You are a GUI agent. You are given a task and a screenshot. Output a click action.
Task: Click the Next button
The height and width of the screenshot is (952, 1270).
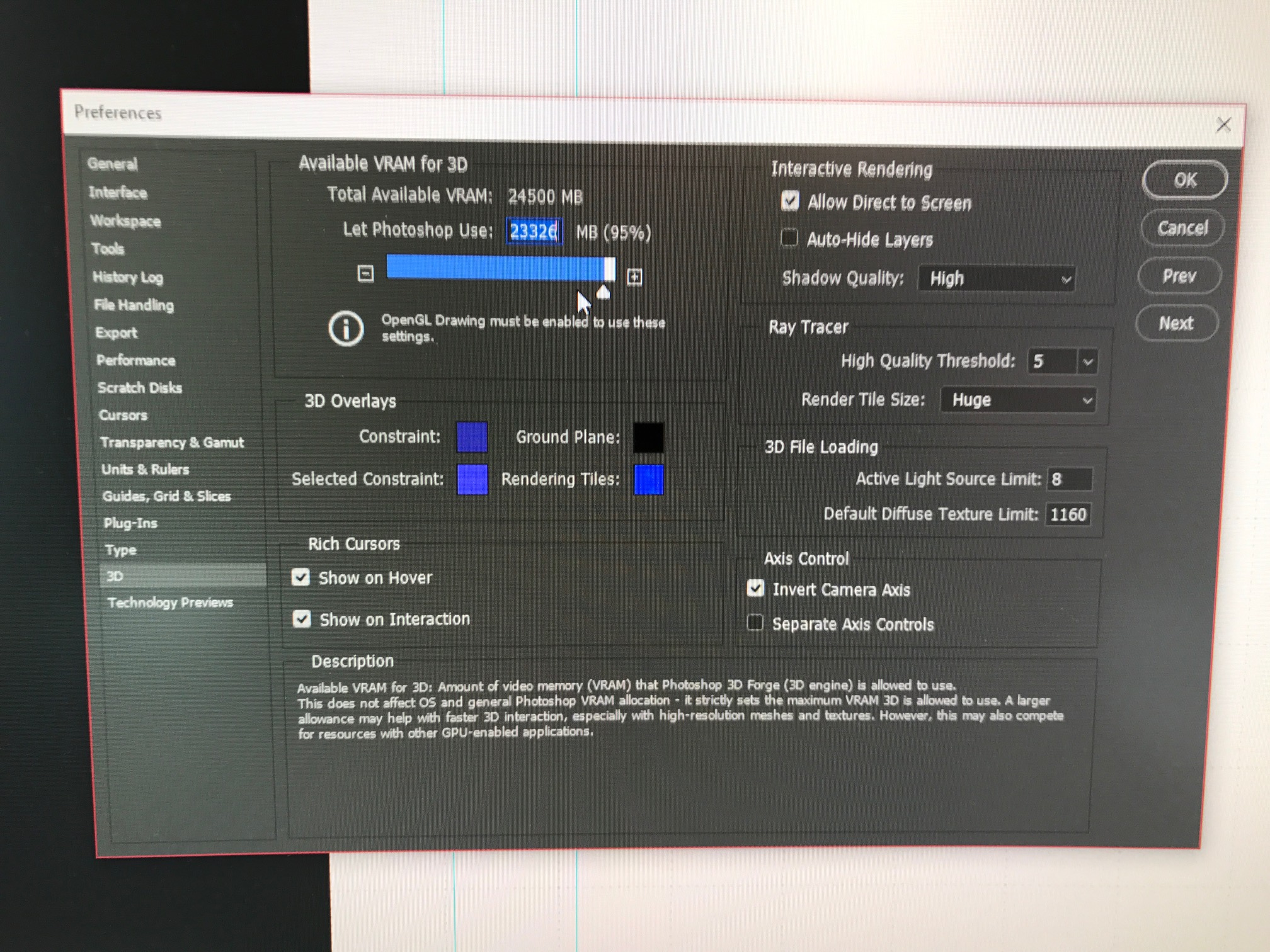1176,323
